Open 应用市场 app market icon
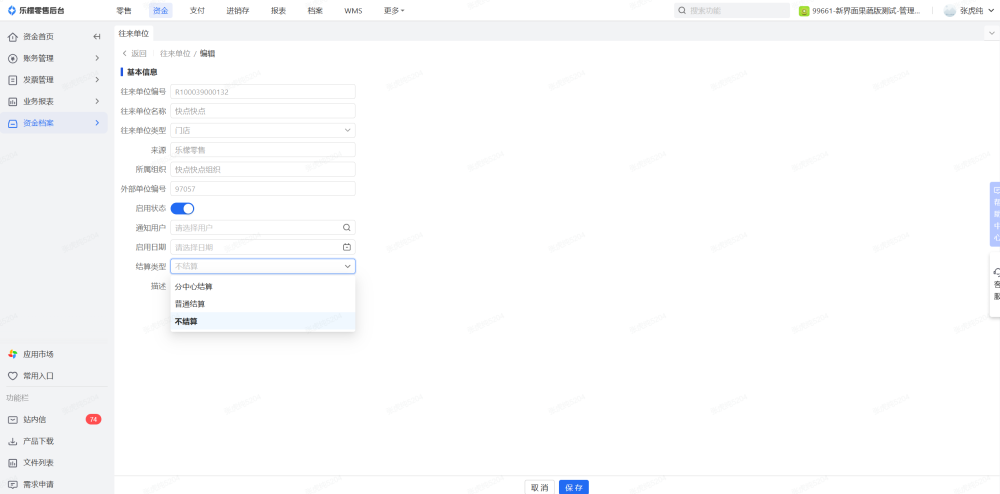 point(13,354)
